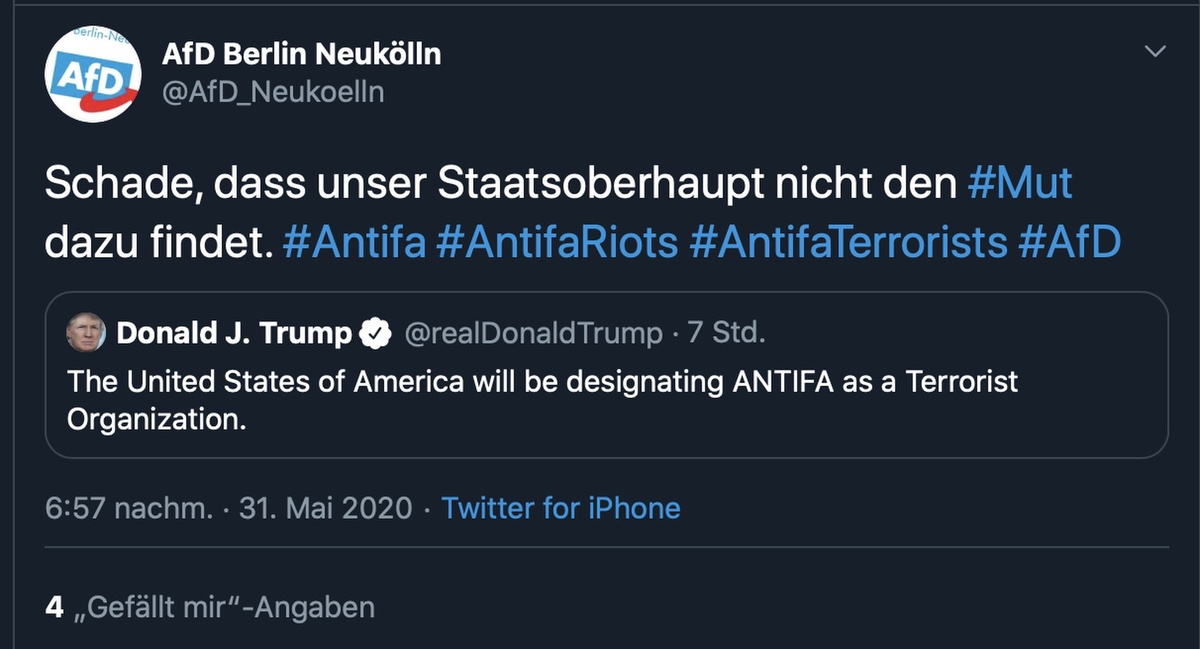Viewport: 1200px width, 649px height.
Task: Click the @AfD_Neukoelln handle
Action: click(x=272, y=92)
